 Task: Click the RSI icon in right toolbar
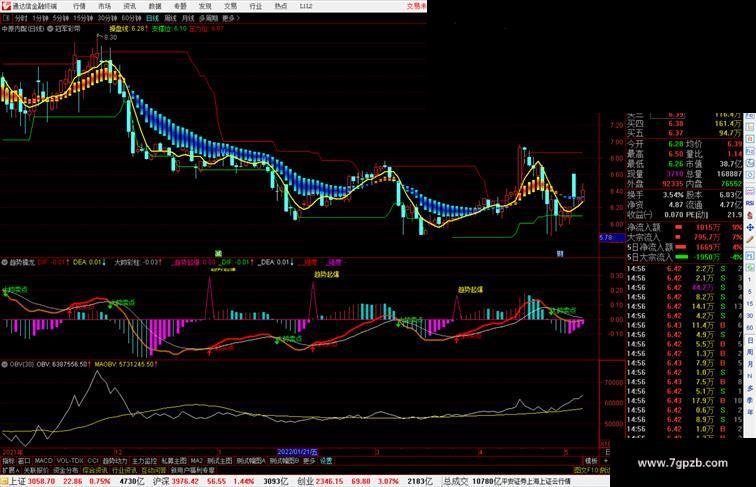pos(750,203)
